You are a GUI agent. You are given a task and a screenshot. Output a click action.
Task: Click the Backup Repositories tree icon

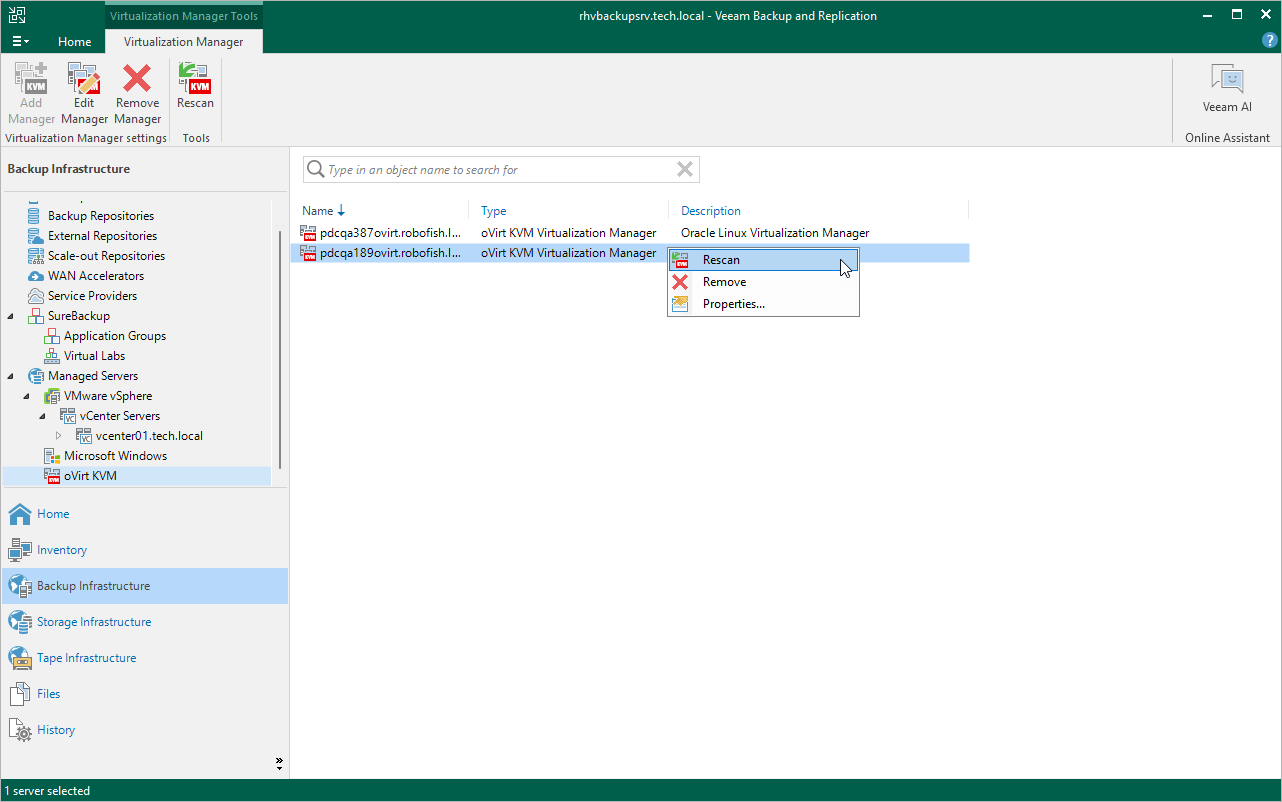tap(36, 216)
